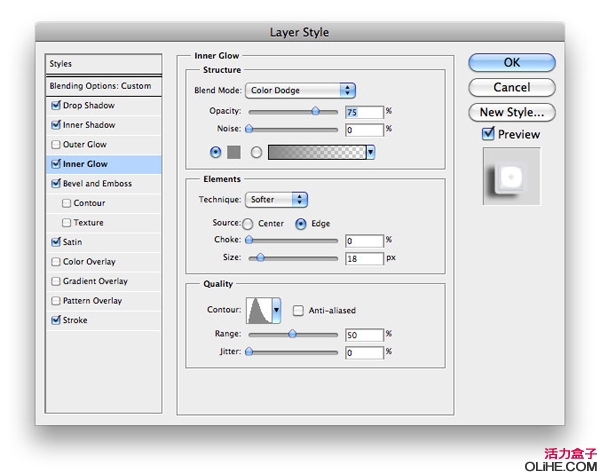Select the Satin effect label
This screenshot has width=600, height=474.
coord(72,242)
